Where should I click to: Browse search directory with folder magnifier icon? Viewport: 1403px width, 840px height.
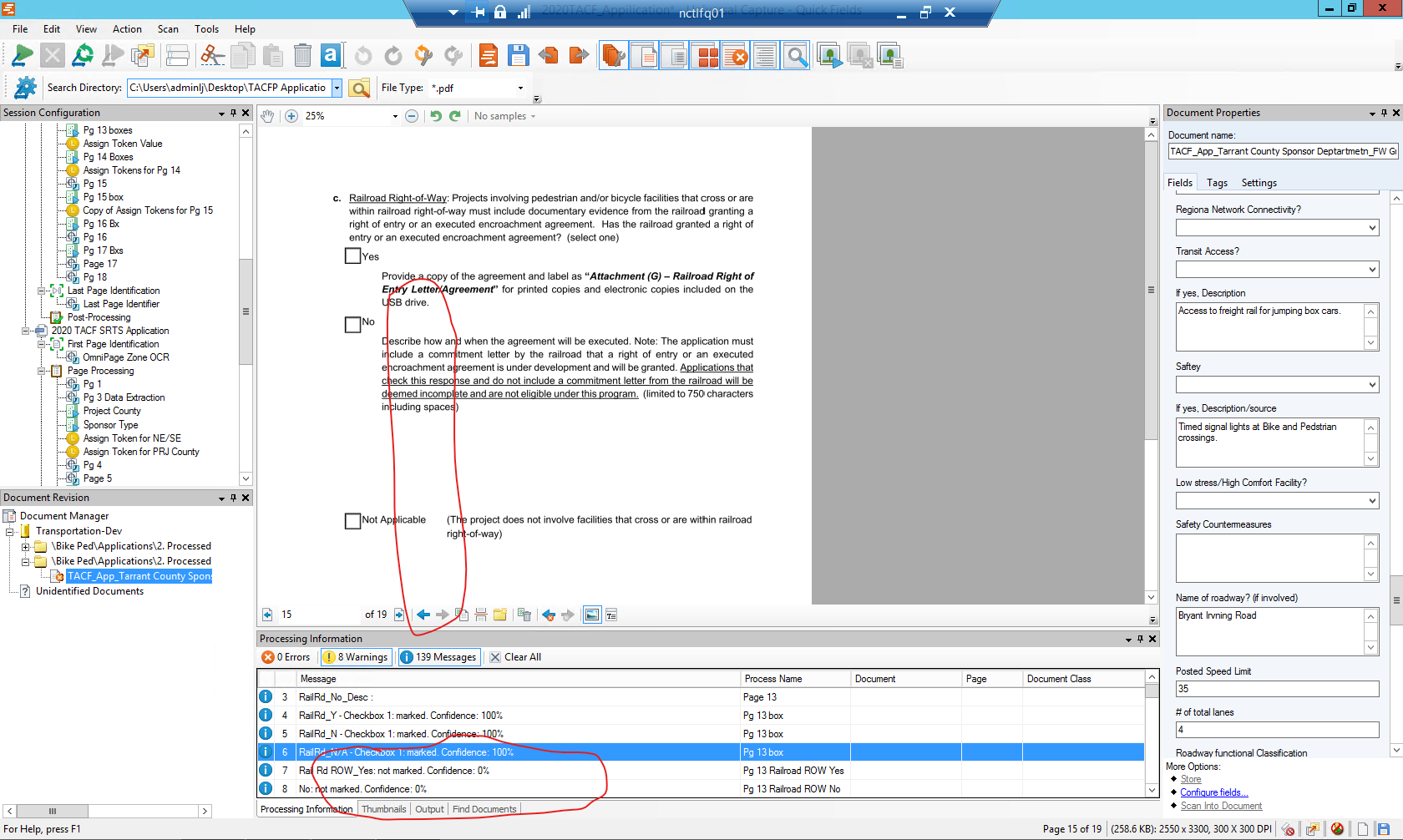click(x=359, y=88)
